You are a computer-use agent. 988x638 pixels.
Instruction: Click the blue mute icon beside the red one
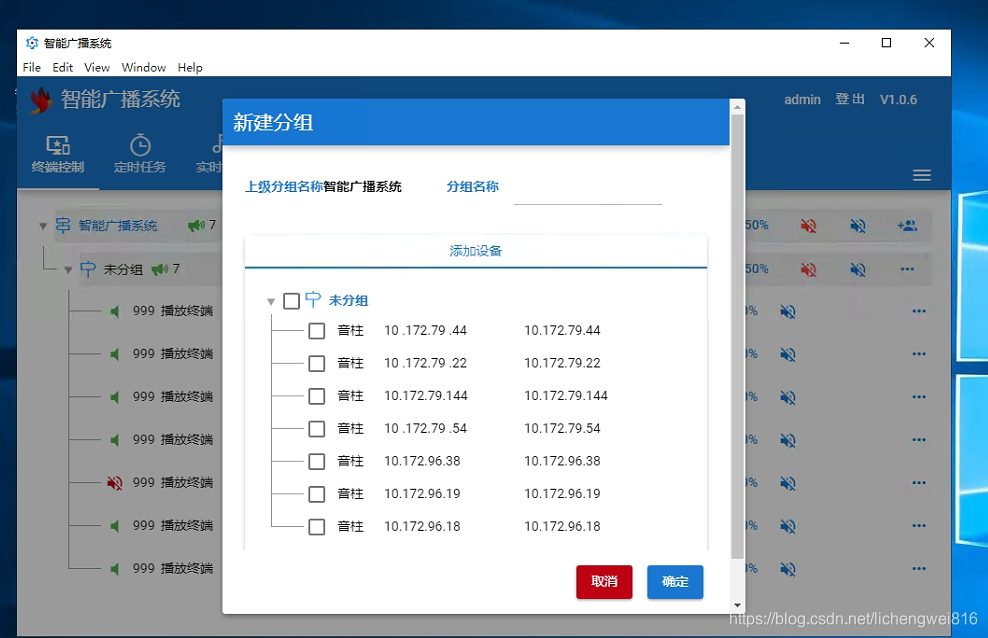coord(857,225)
